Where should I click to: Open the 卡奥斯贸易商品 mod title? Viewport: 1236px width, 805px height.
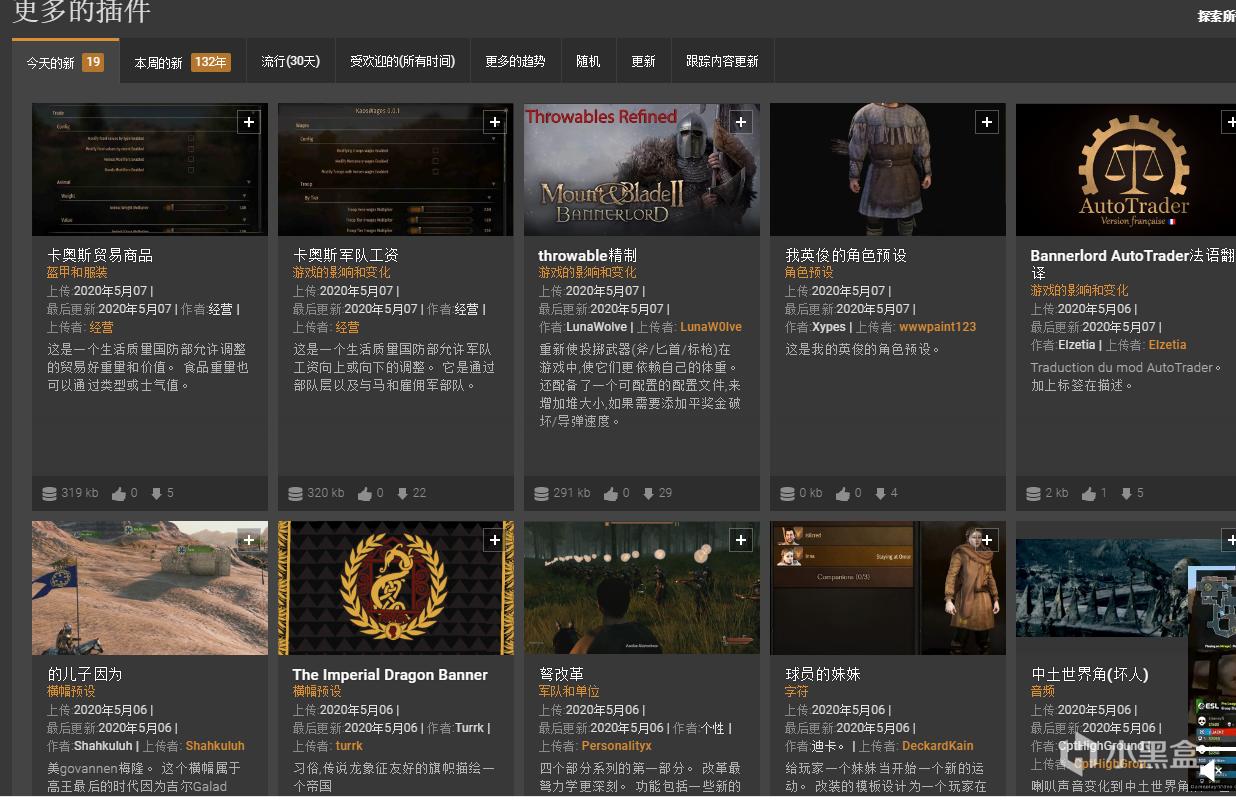pyautogui.click(x=100, y=255)
